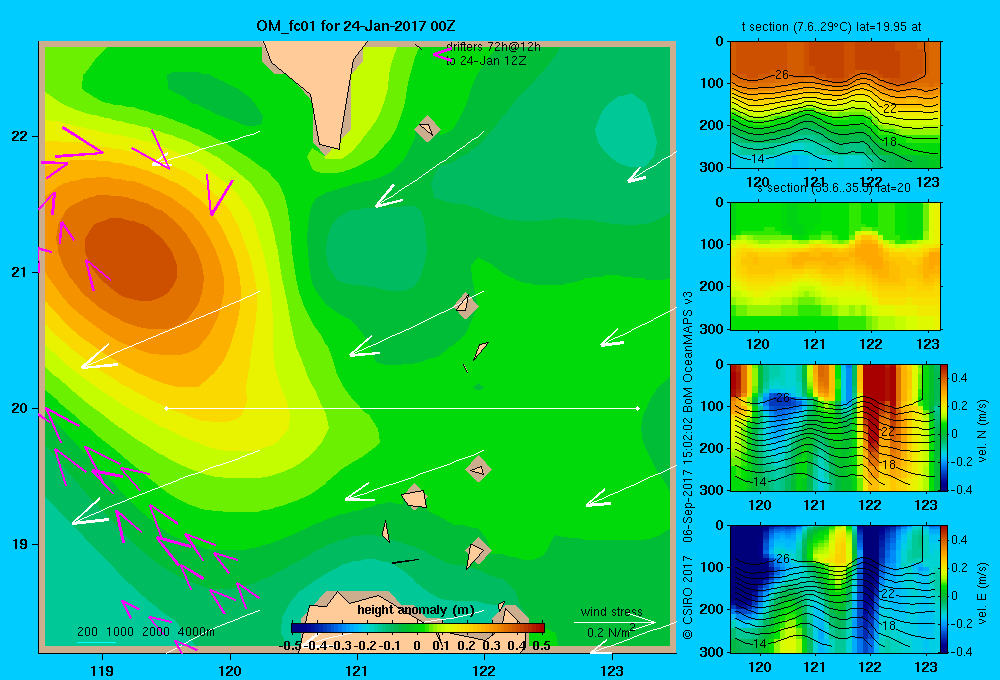Click longitude '122' under the vel. N section
This screenshot has height=680, width=1000.
(x=870, y=506)
